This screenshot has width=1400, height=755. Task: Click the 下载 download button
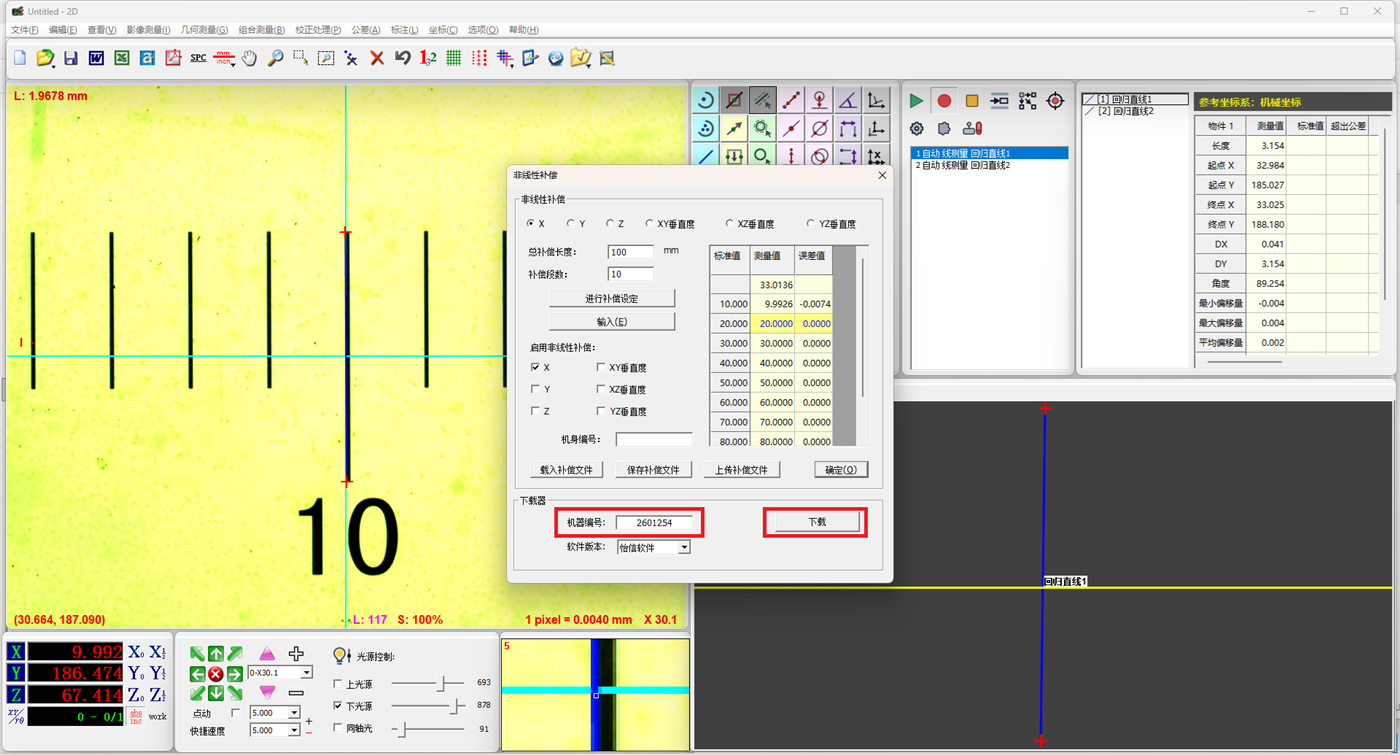pyautogui.click(x=816, y=522)
